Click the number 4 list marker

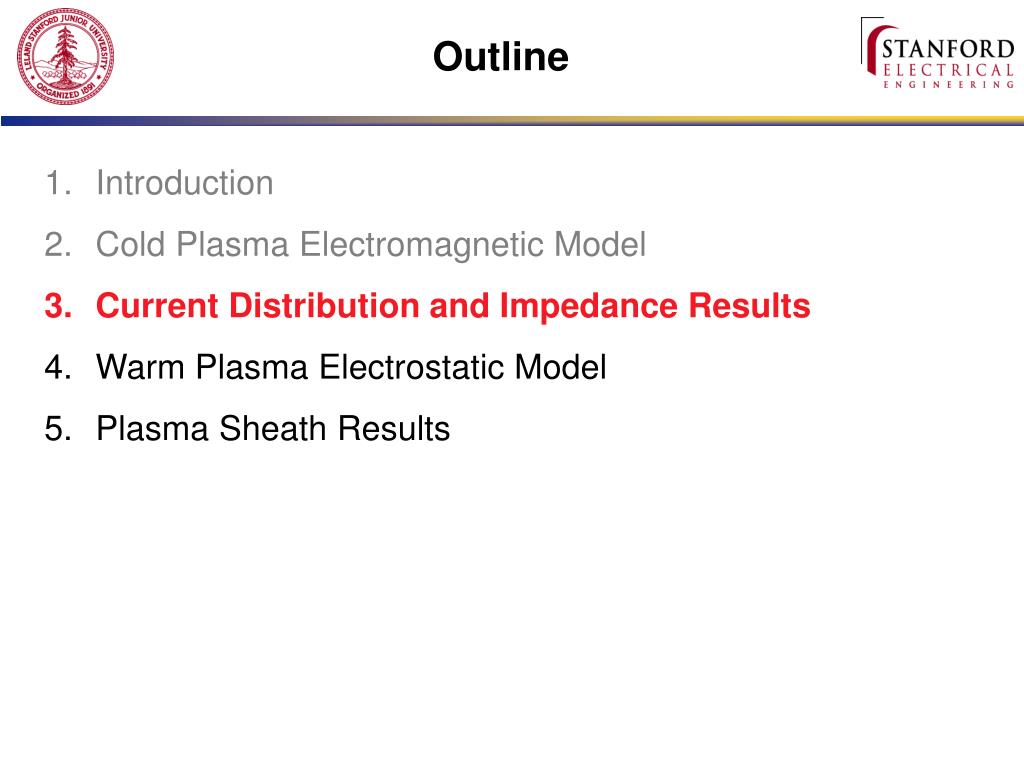pyautogui.click(x=58, y=367)
